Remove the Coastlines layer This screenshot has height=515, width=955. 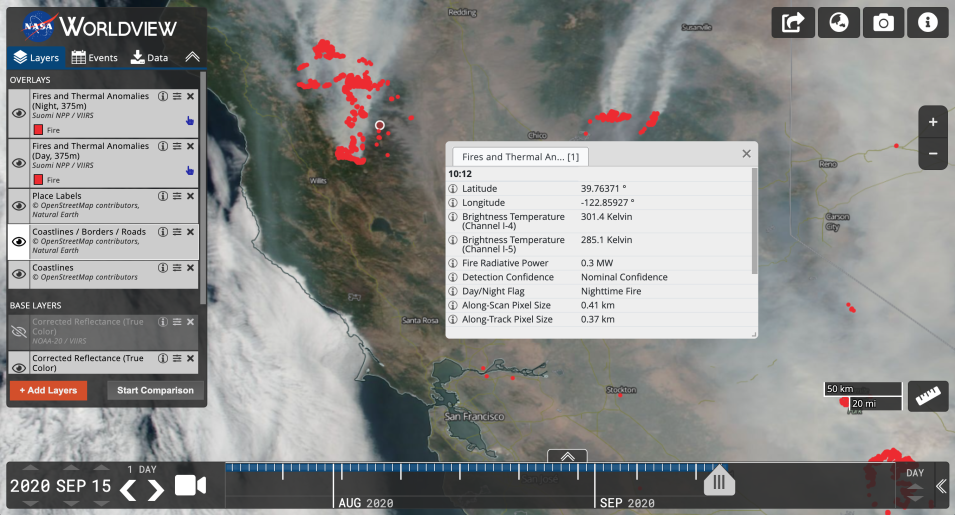[191, 268]
